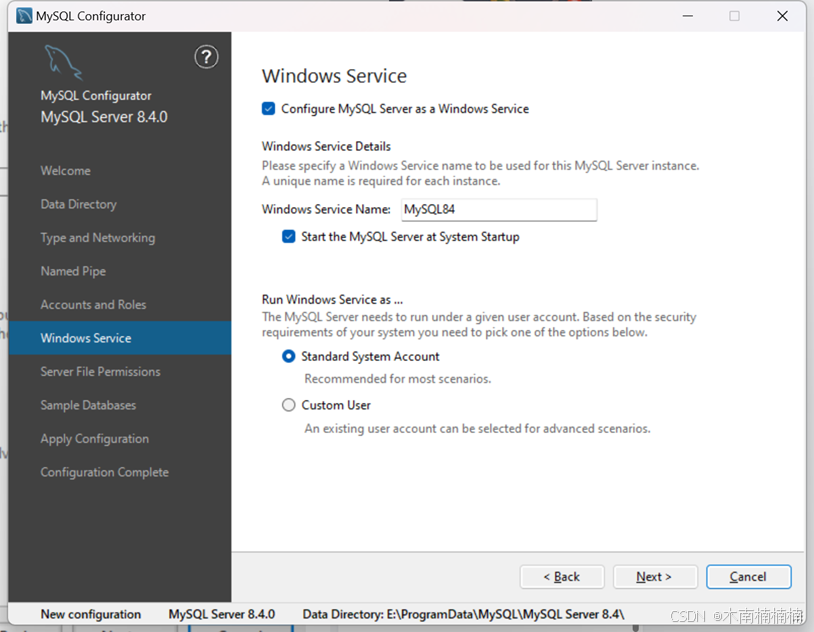Select the Standard System Account option
Image resolution: width=814 pixels, height=632 pixels.
point(289,356)
